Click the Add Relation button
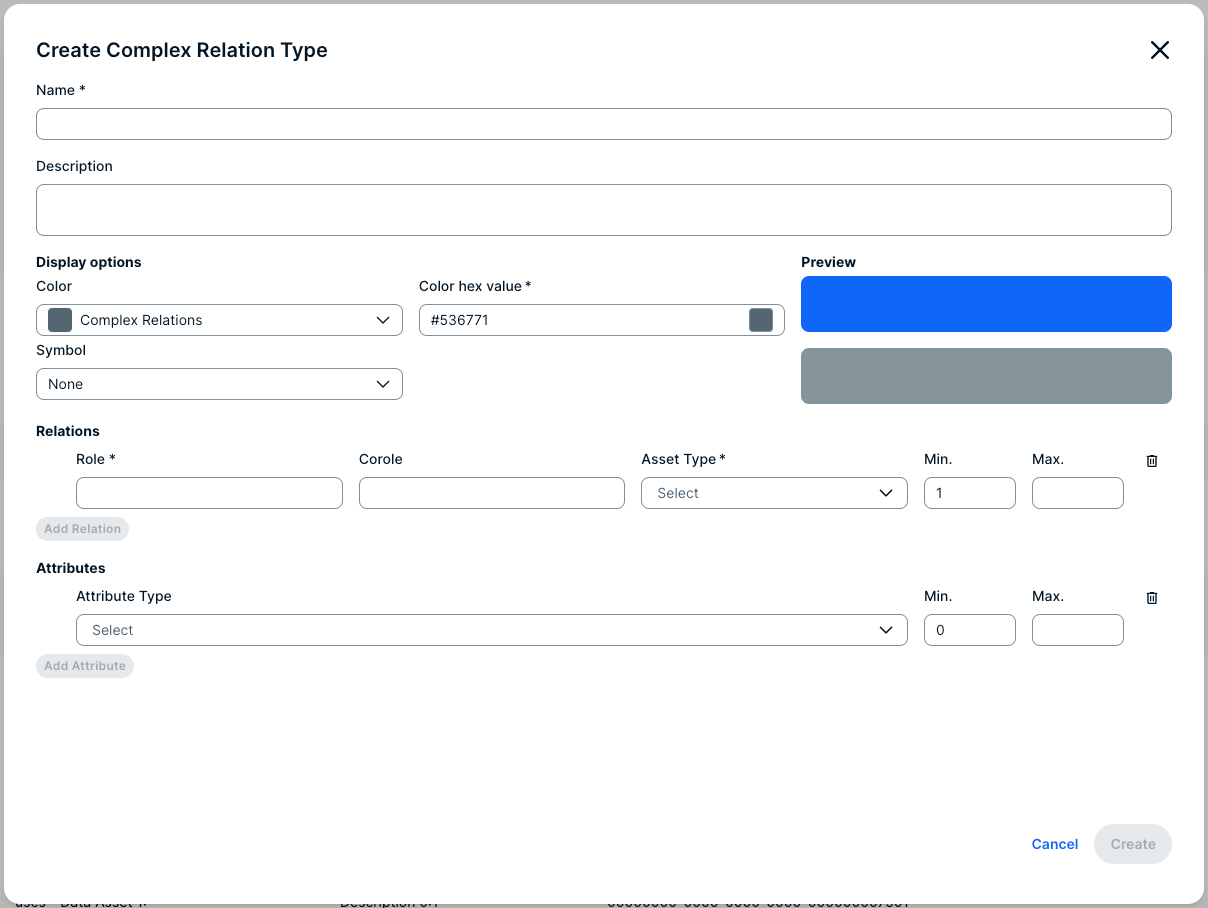This screenshot has height=908, width=1208. pos(82,529)
